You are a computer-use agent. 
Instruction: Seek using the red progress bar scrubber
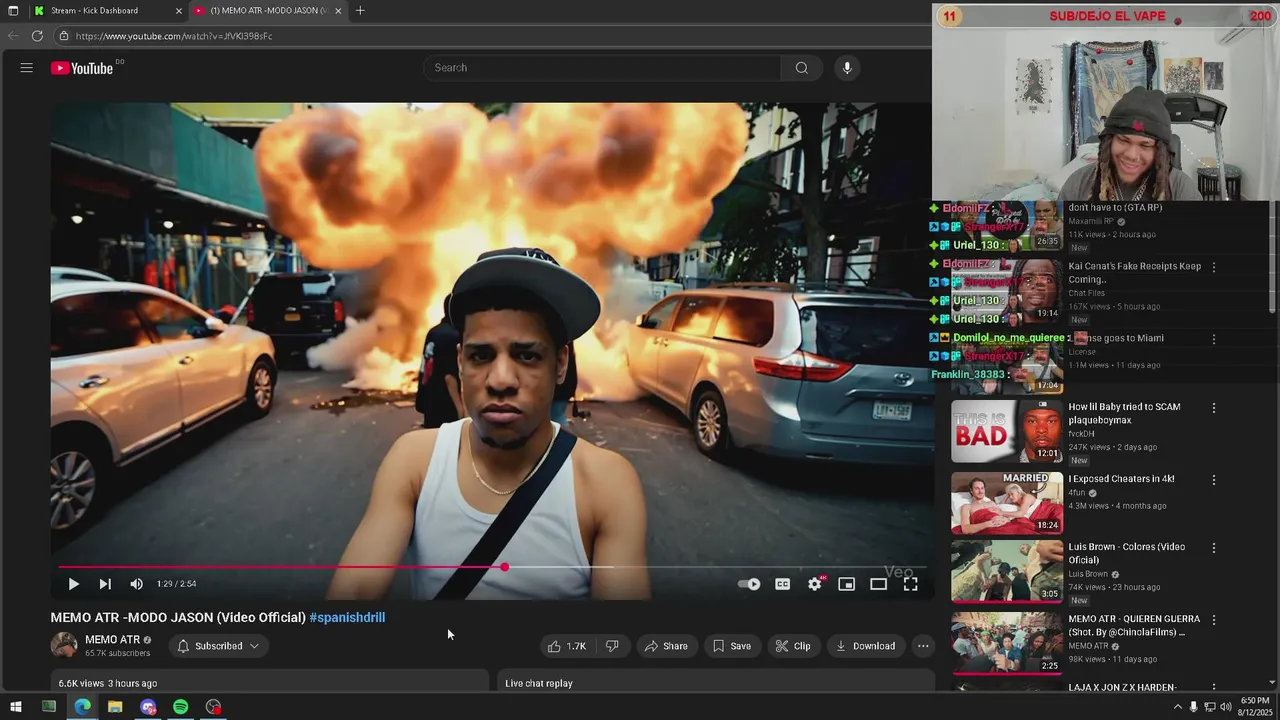(x=505, y=567)
